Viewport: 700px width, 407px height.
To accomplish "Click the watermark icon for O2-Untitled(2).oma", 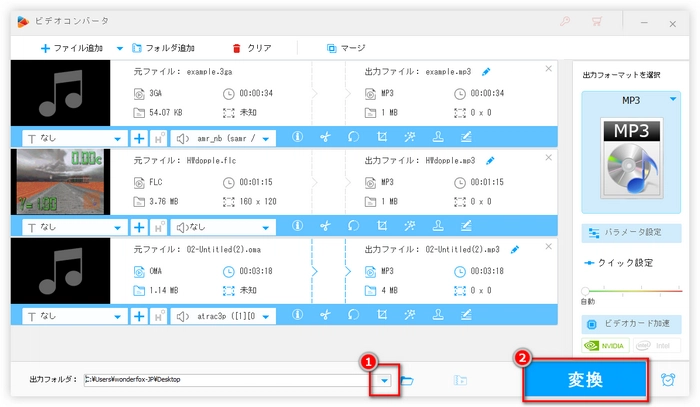I will click(x=437, y=315).
